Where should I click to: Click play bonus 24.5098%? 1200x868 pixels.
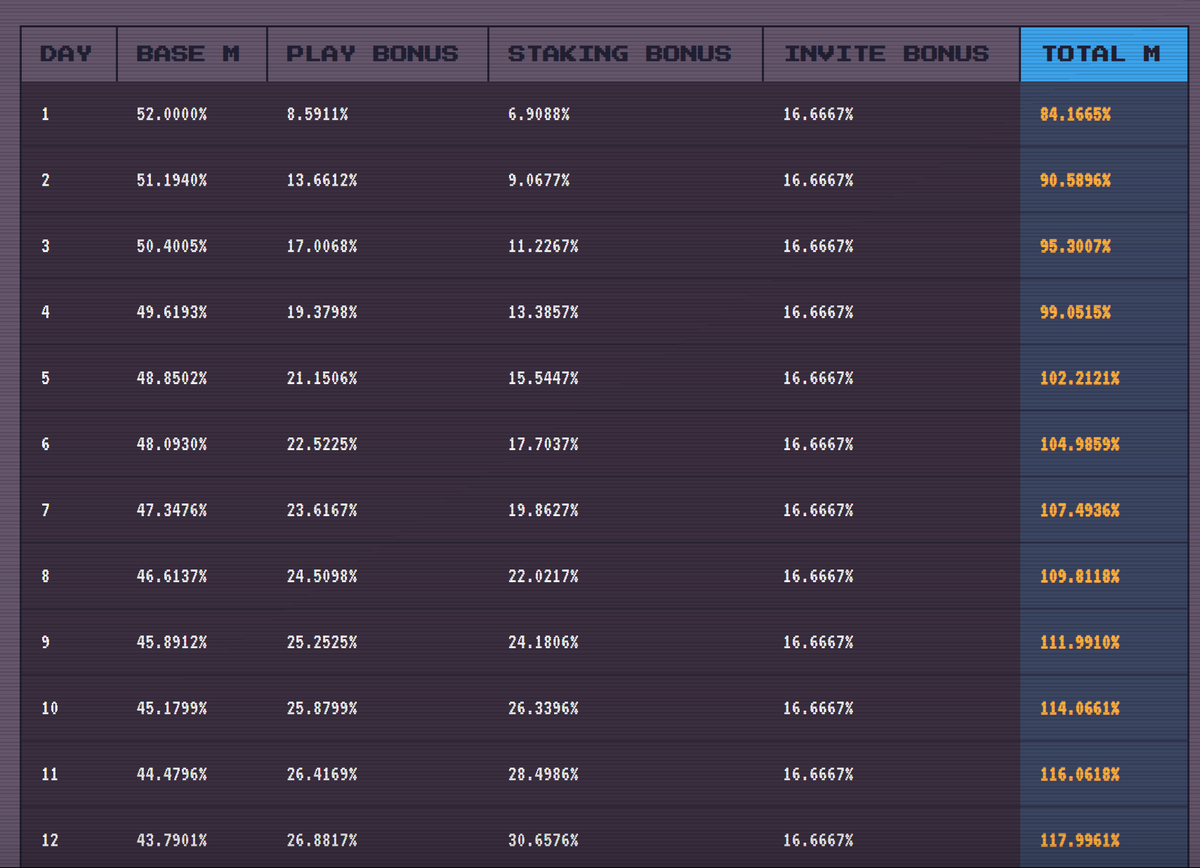point(322,577)
